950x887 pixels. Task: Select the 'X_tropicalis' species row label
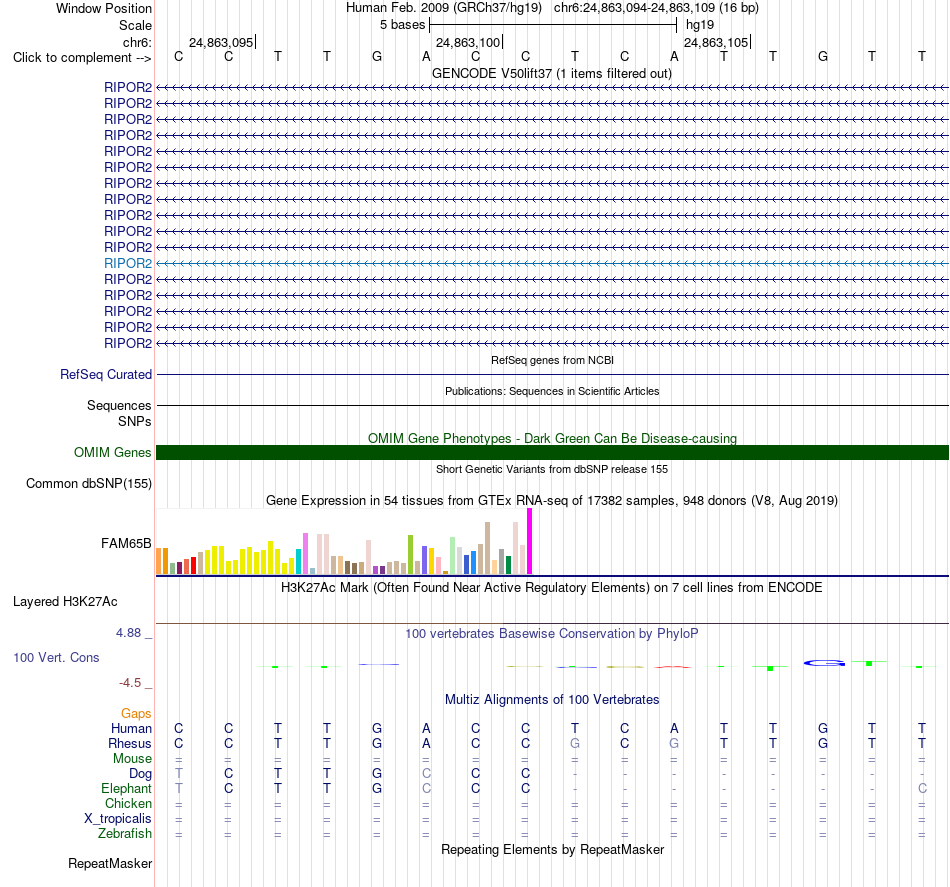point(118,819)
